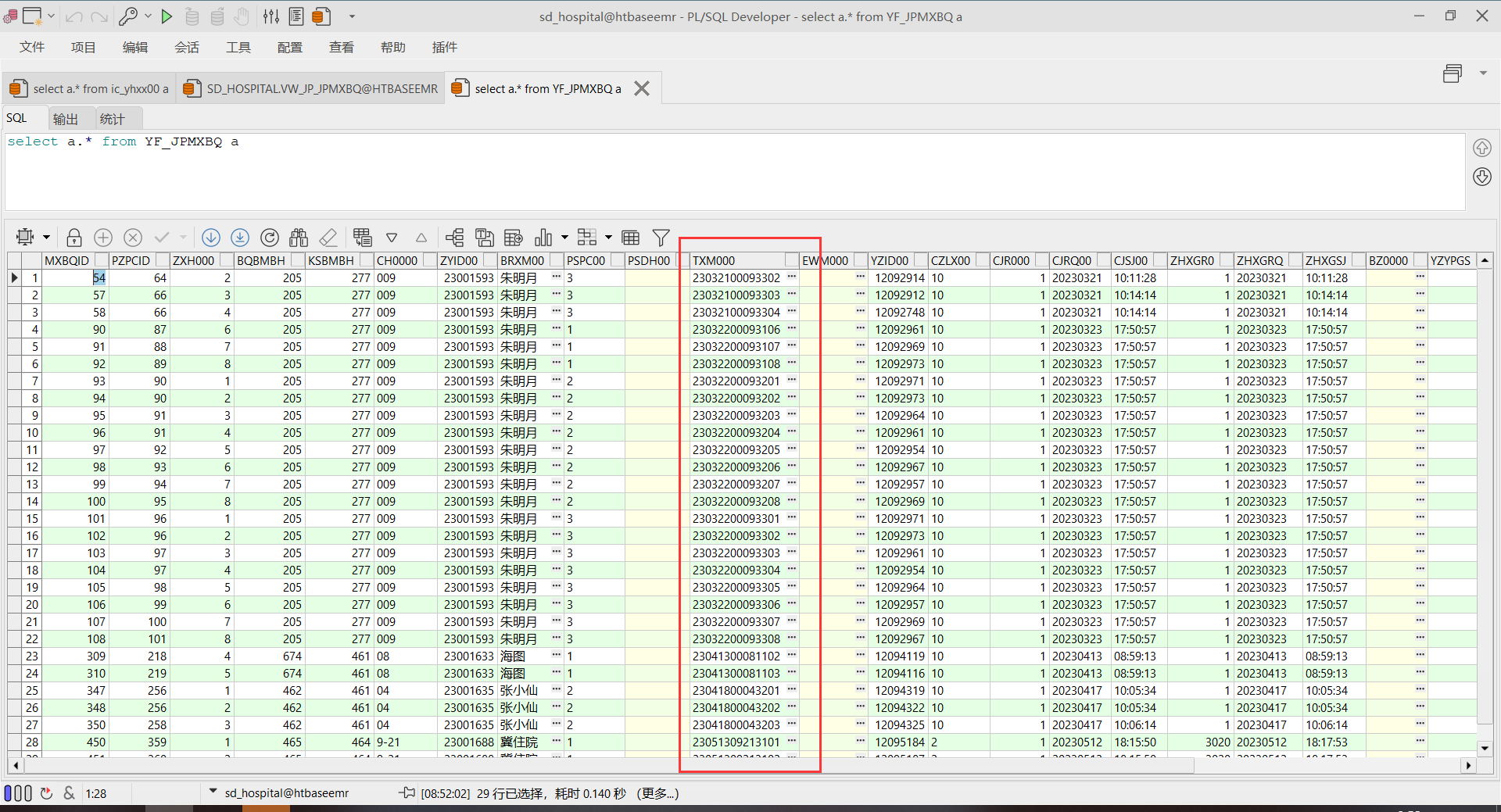The image size is (1501, 812).
Task: Open the 工具 menu
Action: (238, 48)
